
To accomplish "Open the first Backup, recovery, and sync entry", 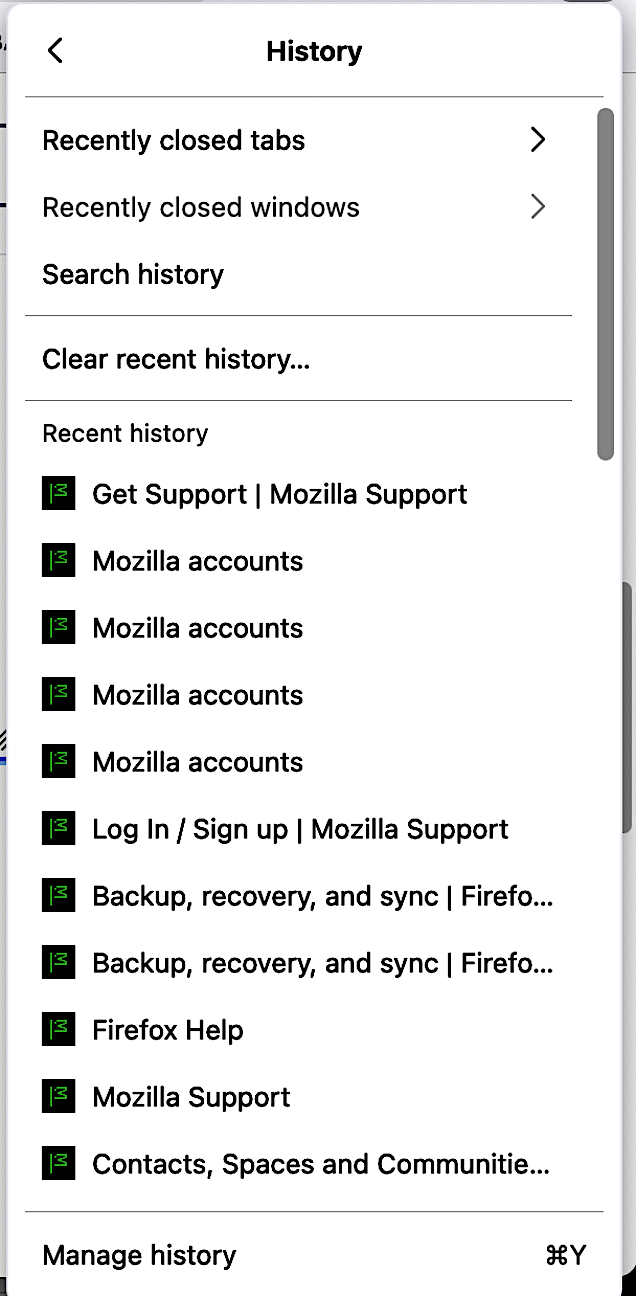I will [298, 896].
